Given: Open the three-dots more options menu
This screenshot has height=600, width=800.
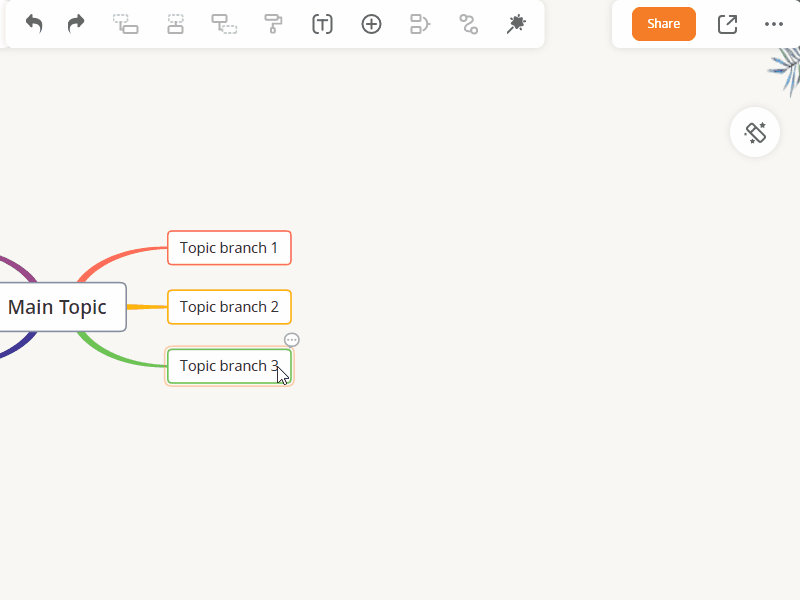Looking at the screenshot, I should [x=774, y=24].
